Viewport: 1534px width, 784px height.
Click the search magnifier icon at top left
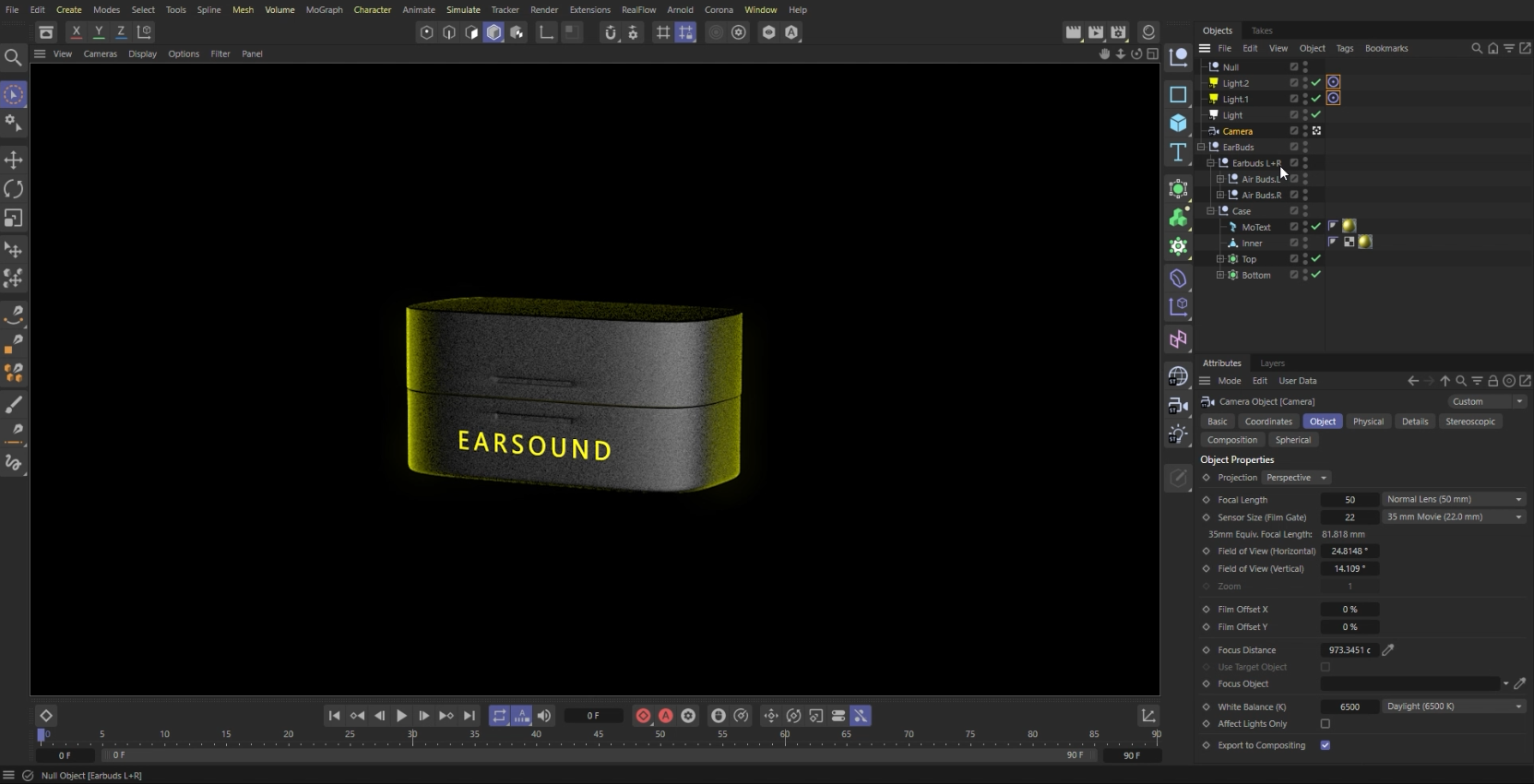click(13, 58)
